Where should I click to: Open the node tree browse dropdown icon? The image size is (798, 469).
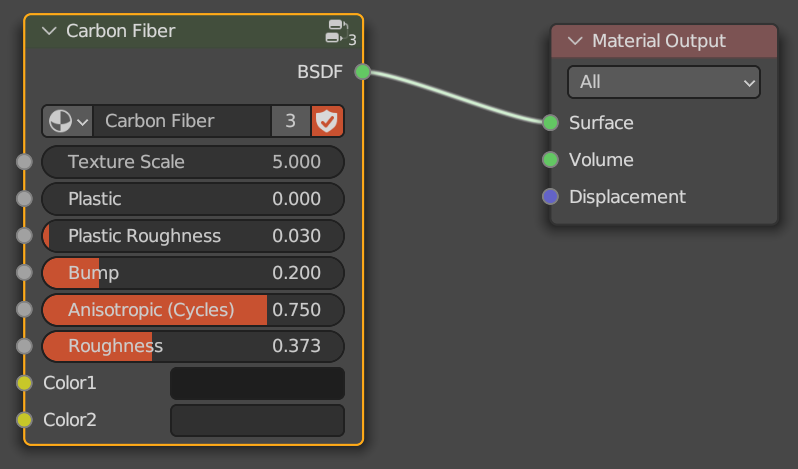[68, 122]
